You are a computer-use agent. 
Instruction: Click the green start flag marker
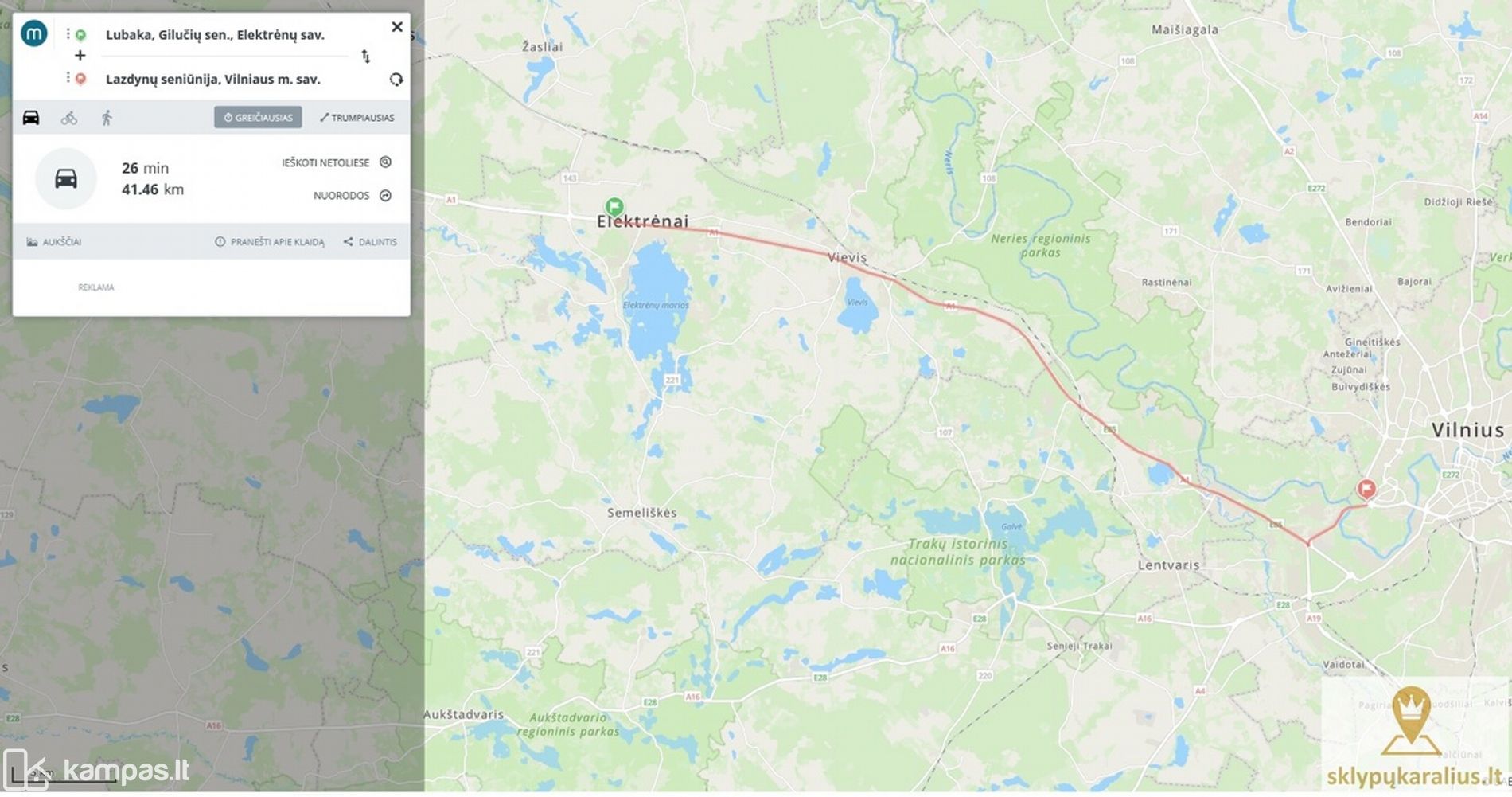614,207
